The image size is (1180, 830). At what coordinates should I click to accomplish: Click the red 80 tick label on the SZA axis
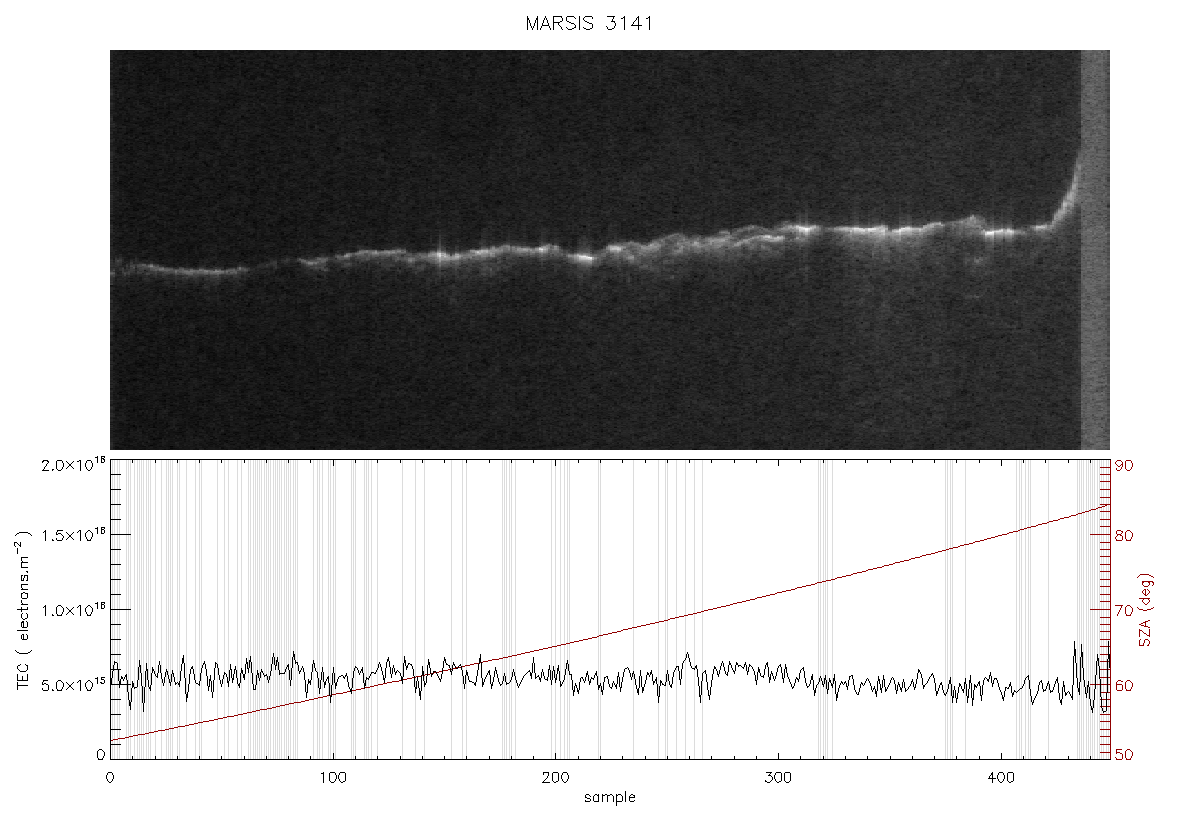tap(1124, 535)
